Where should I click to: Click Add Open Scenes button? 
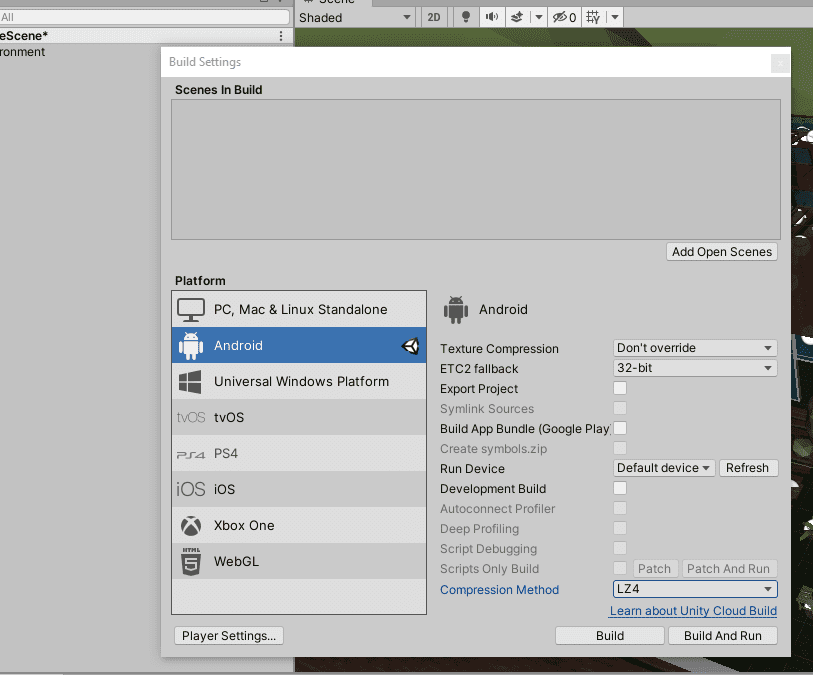[x=722, y=252]
